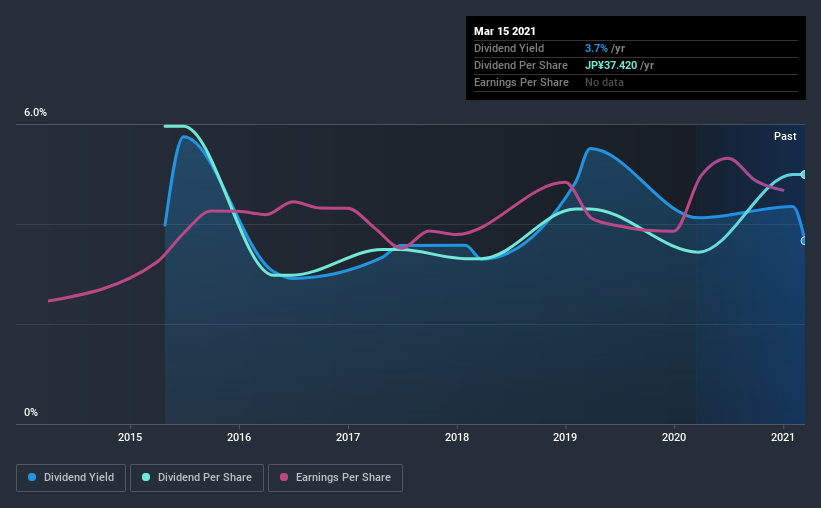Click the teal Dividend Per Share legend dot

point(146,477)
